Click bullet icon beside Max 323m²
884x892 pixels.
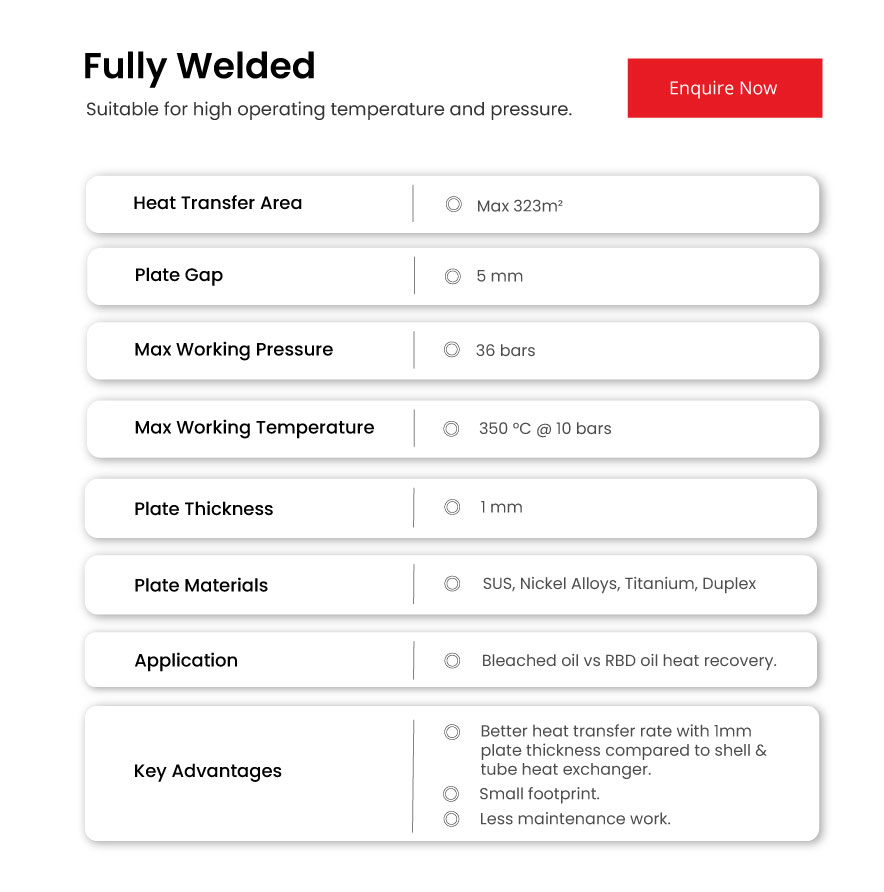[454, 204]
